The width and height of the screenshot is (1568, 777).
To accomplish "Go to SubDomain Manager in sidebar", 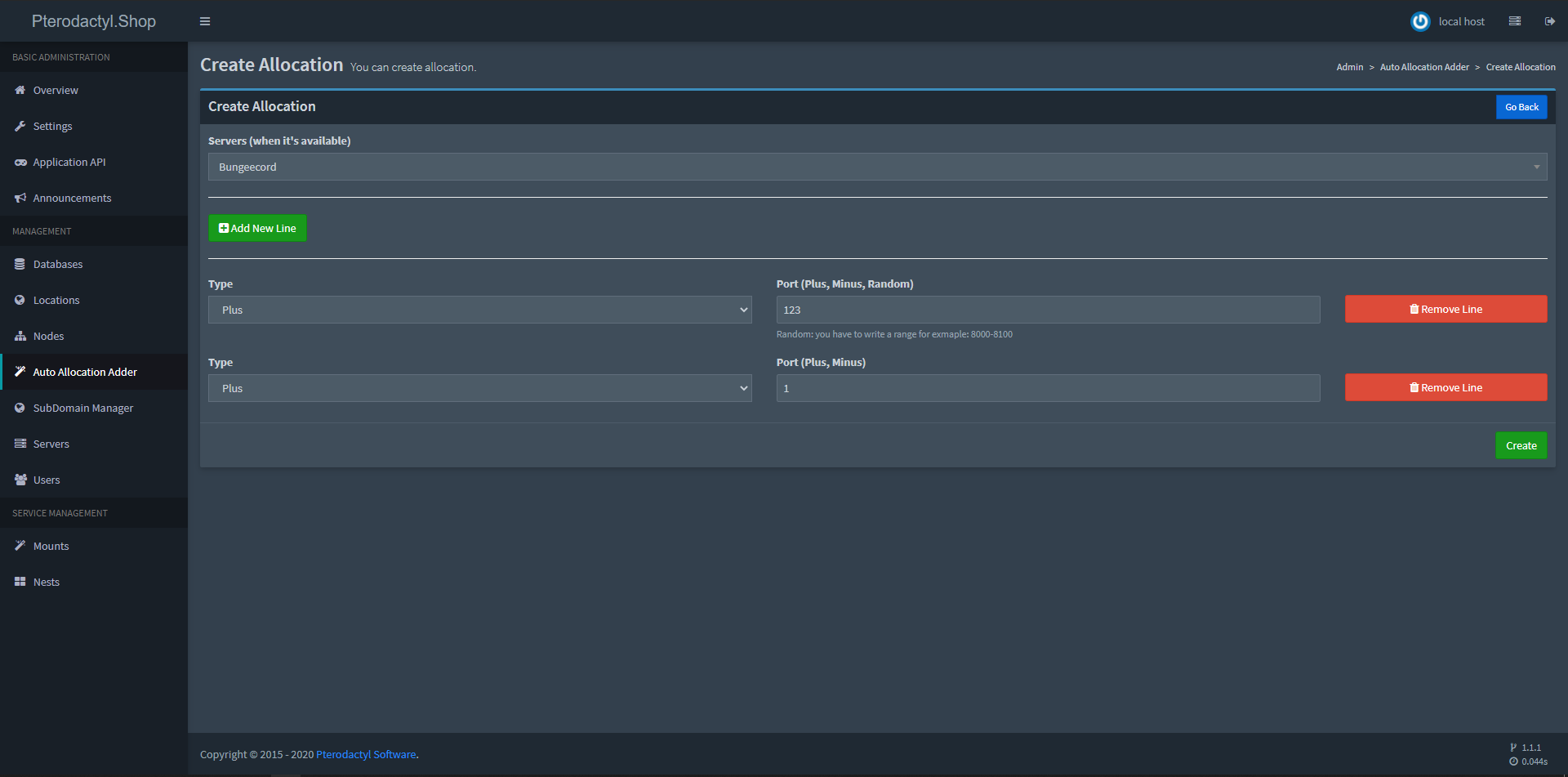I will (x=82, y=409).
